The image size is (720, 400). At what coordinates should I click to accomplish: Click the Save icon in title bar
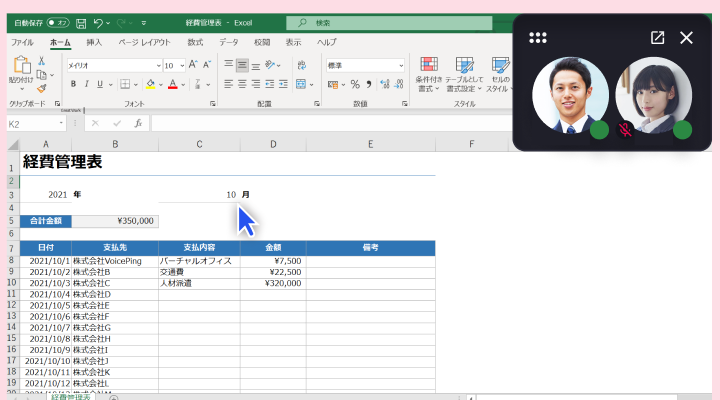pos(79,21)
